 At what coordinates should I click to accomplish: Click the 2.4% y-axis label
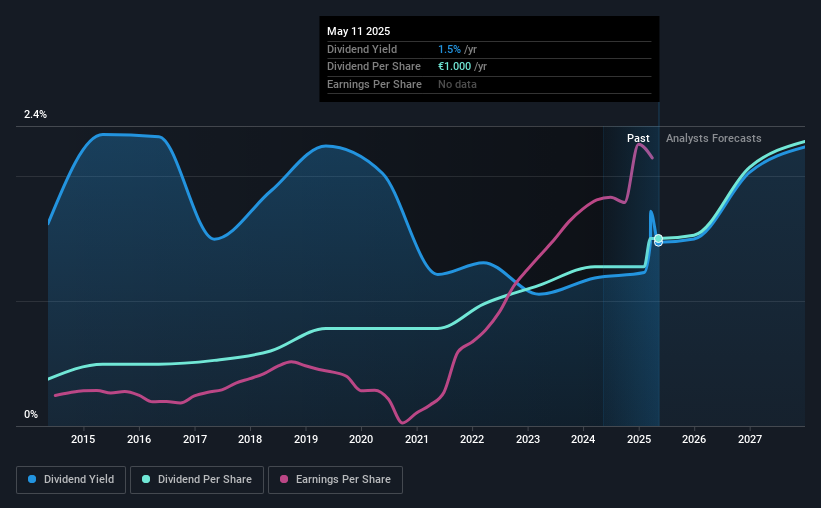pyautogui.click(x=35, y=114)
